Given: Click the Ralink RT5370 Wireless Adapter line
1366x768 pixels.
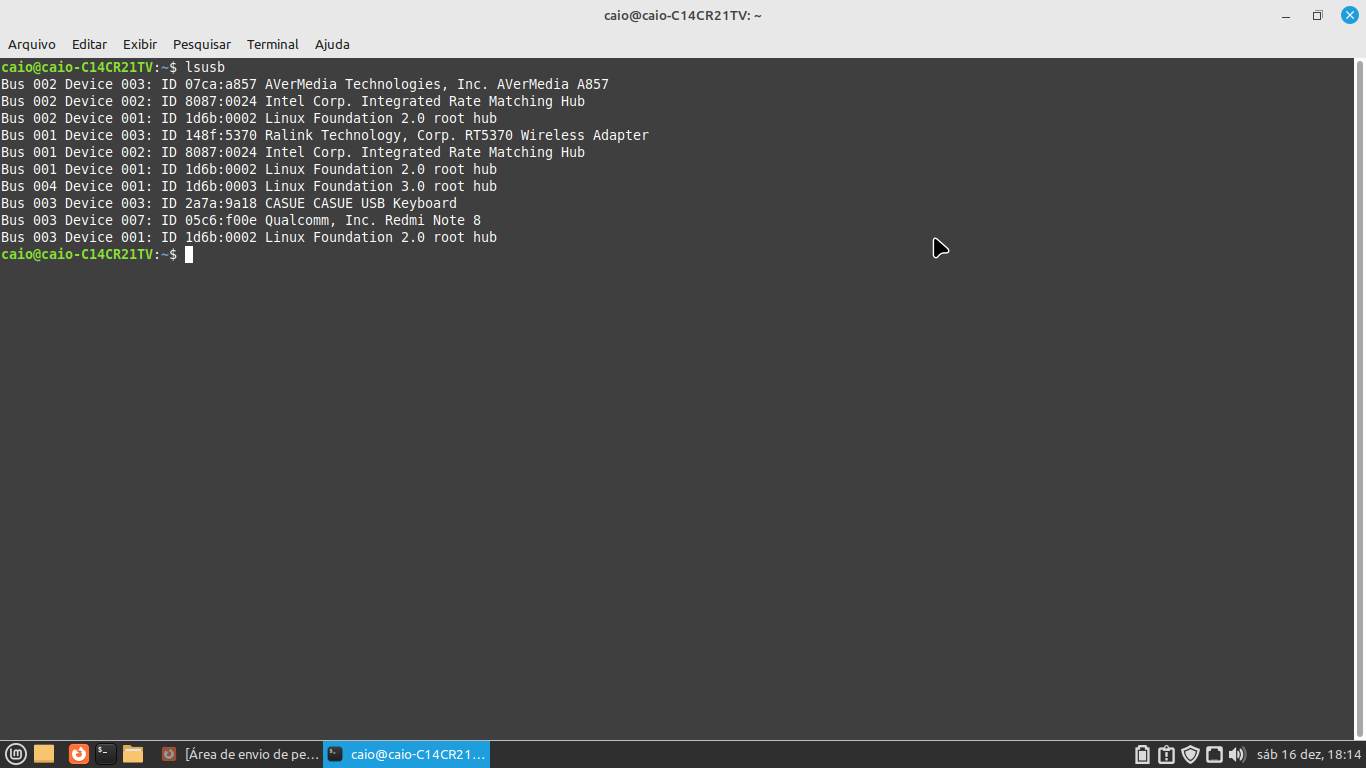Looking at the screenshot, I should click(x=325, y=135).
